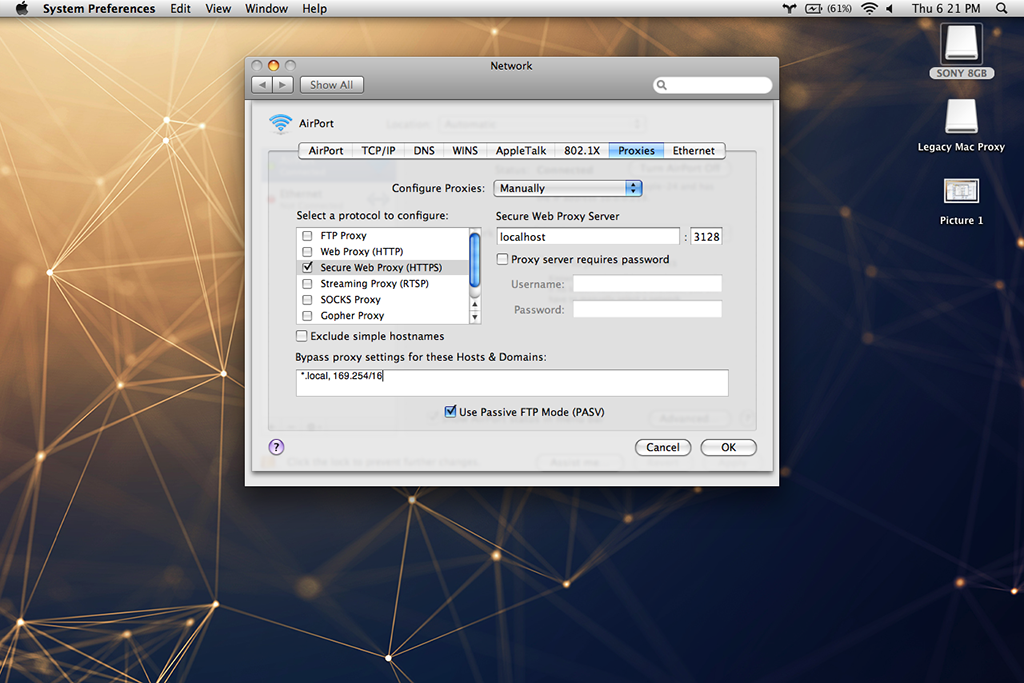1024x683 pixels.
Task: Switch to the WINS tab
Action: 464,151
